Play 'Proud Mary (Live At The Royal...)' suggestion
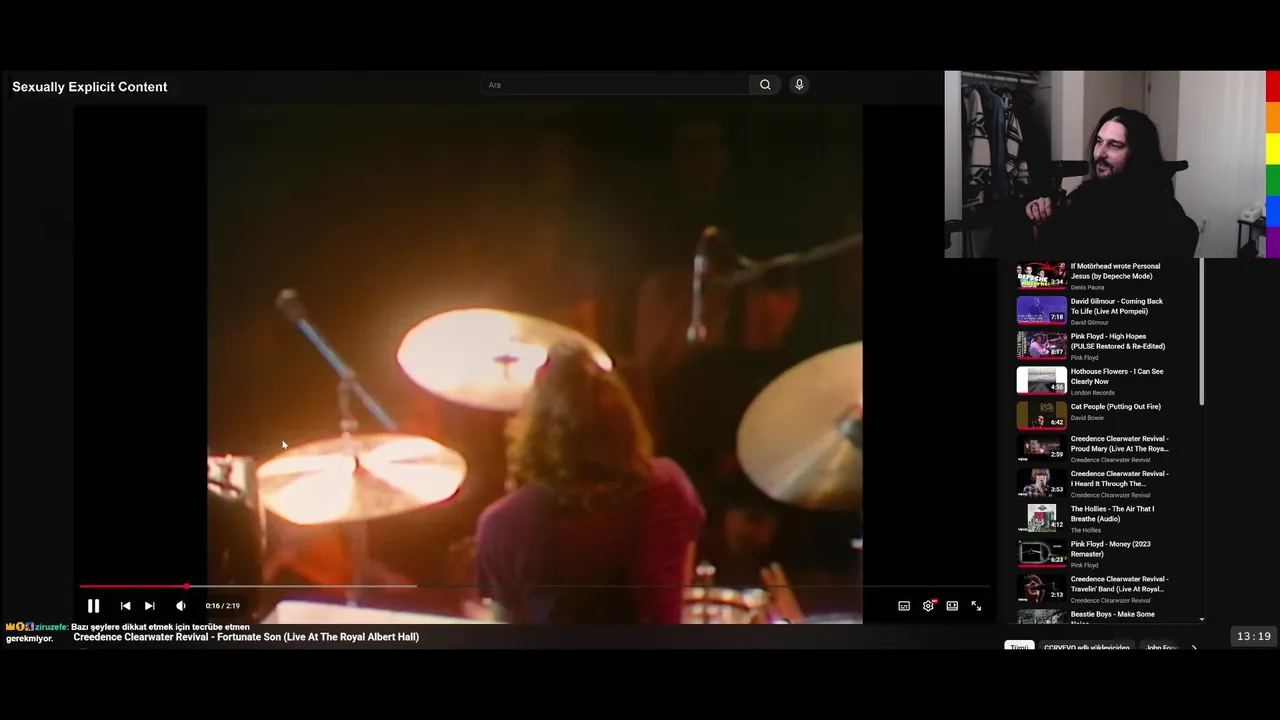Screen dimensions: 1280x720 1119,444
